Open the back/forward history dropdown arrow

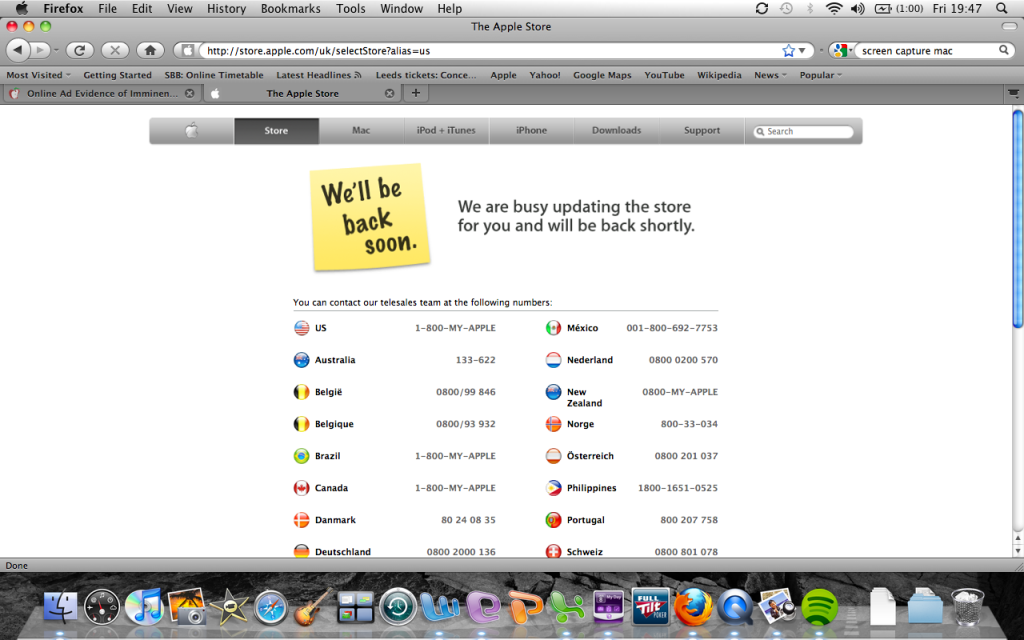[56, 50]
